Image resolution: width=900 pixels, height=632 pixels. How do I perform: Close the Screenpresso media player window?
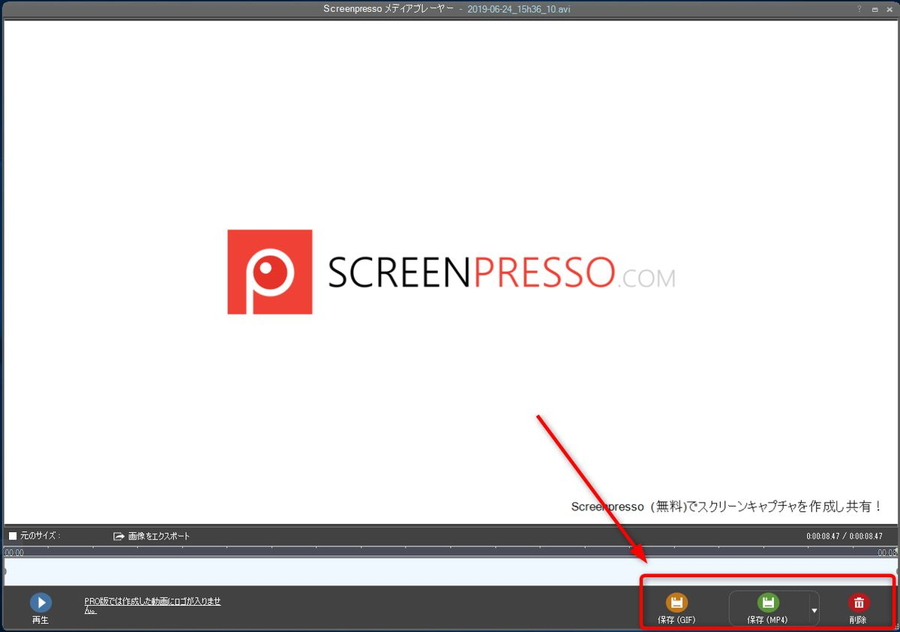pos(890,9)
